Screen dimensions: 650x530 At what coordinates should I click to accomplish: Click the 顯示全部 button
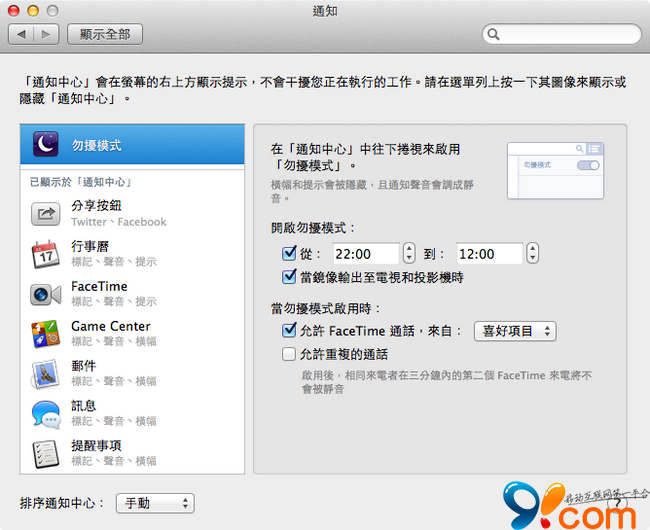pyautogui.click(x=105, y=34)
